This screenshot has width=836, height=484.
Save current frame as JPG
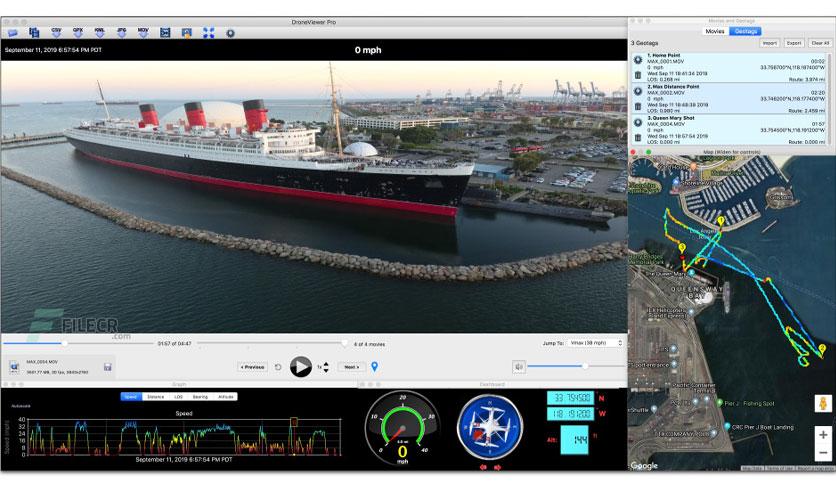122,33
